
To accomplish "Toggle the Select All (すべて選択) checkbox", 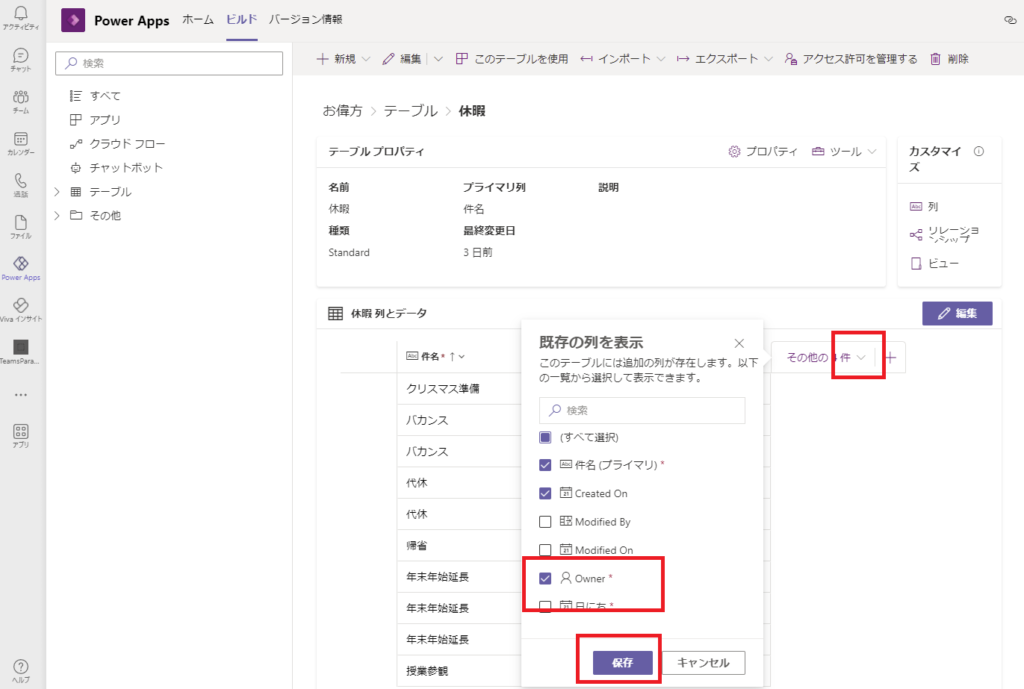I will point(545,437).
